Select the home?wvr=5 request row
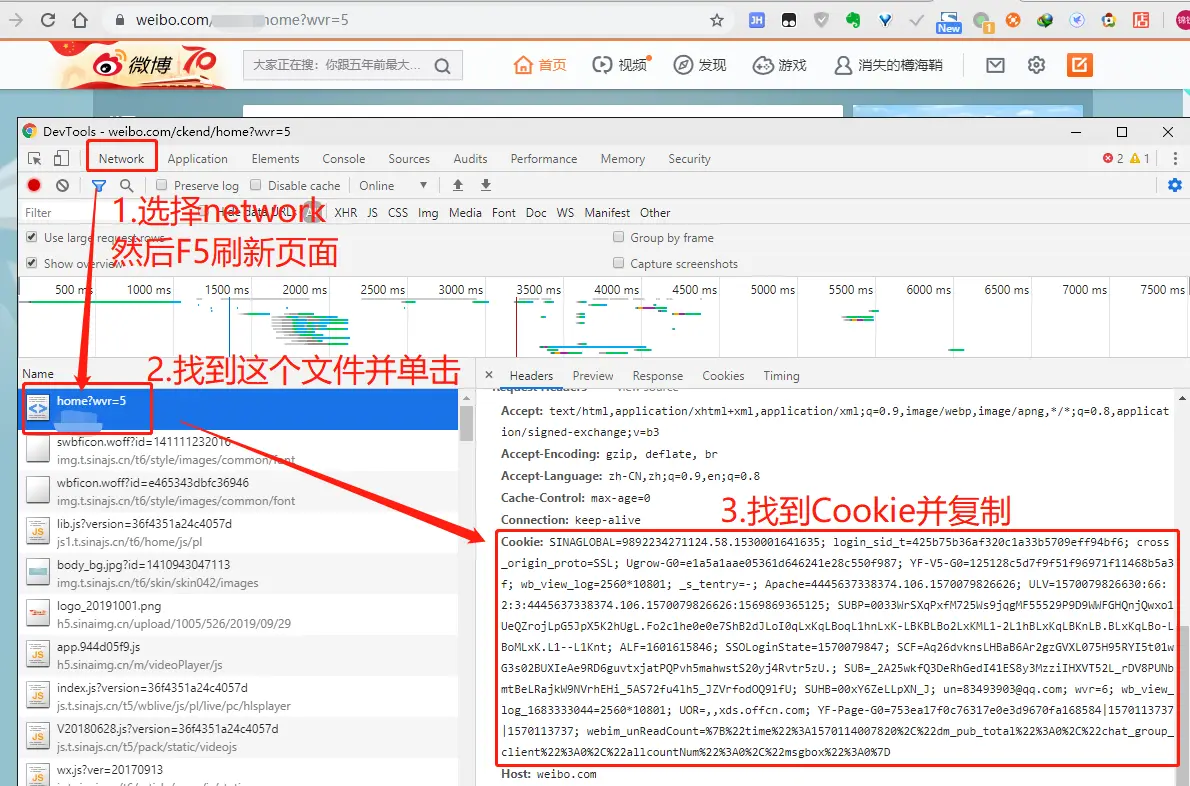 click(238, 409)
